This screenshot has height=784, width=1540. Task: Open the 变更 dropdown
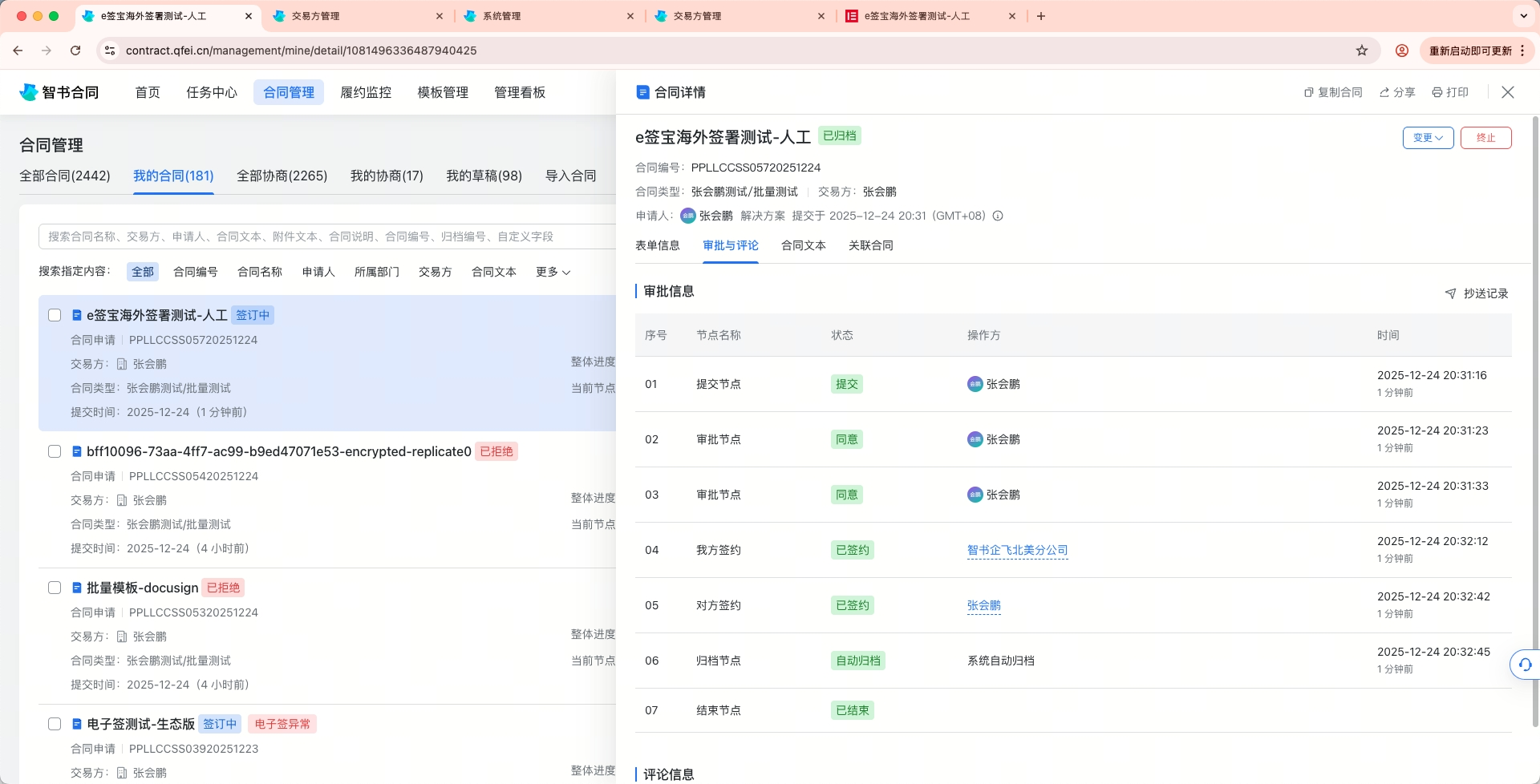click(x=1428, y=137)
